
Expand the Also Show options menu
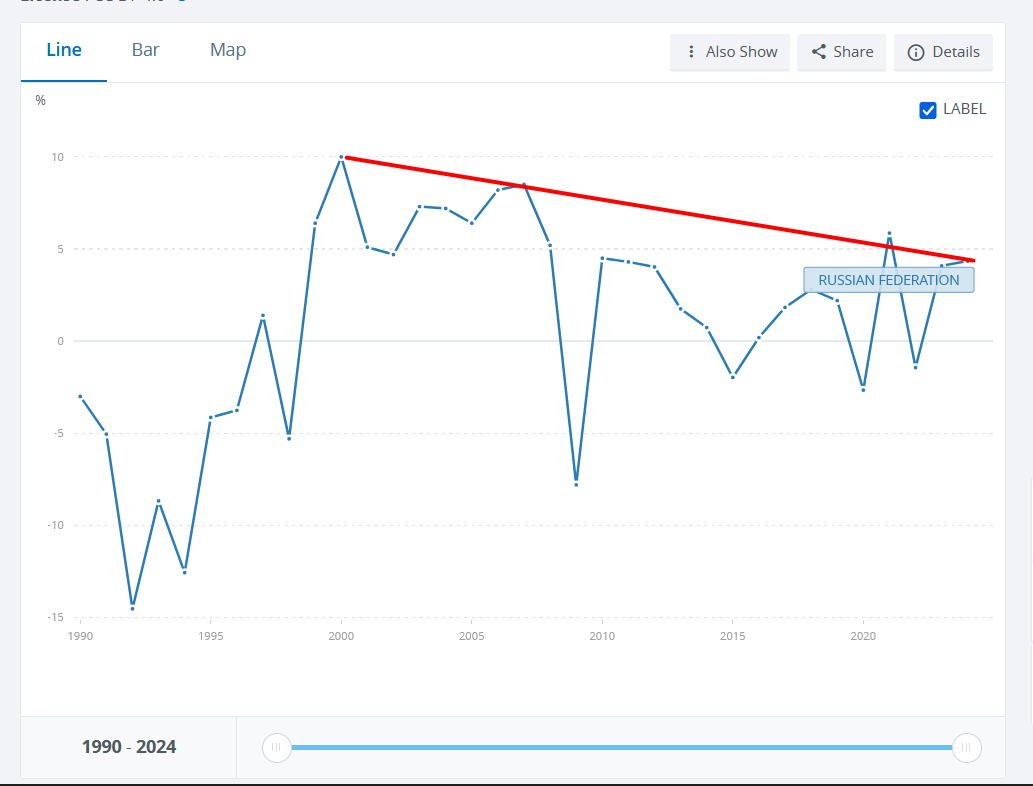[x=730, y=52]
